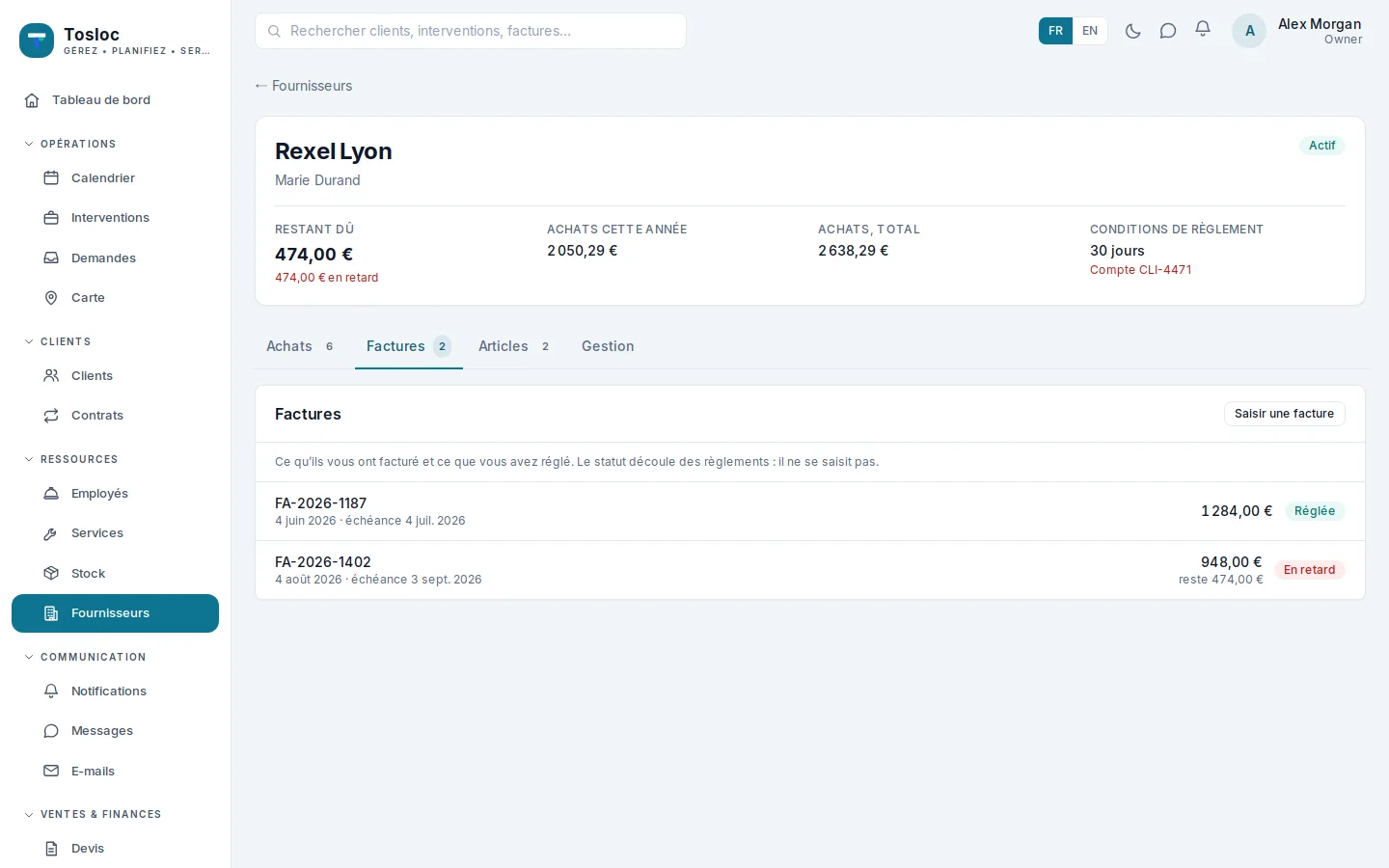Click the Carte map pin icon
The height and width of the screenshot is (868, 1389).
51,298
